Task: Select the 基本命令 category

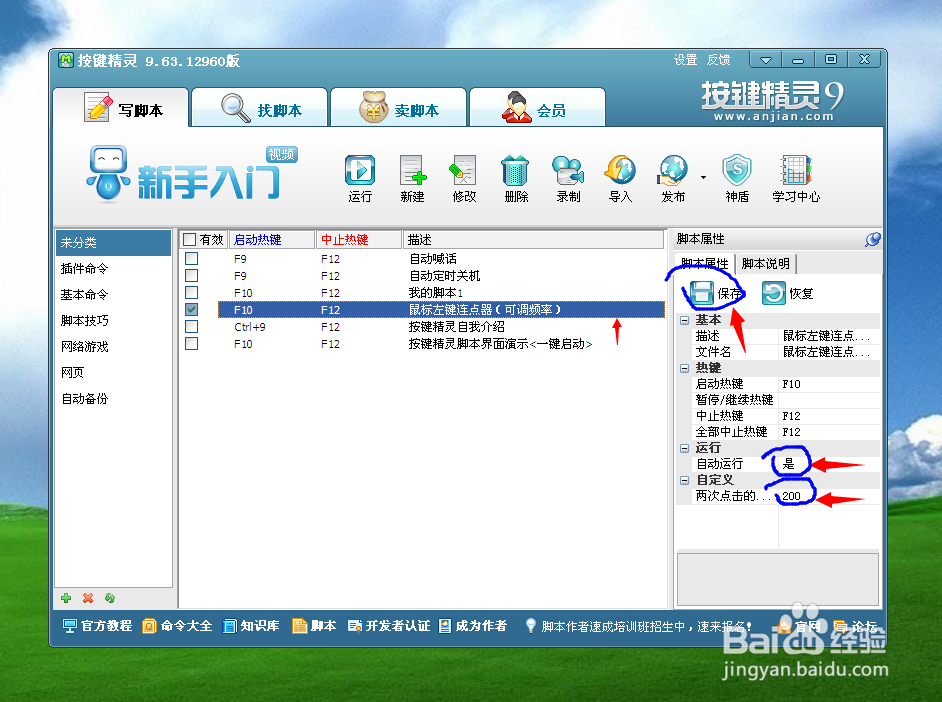Action: pyautogui.click(x=114, y=295)
